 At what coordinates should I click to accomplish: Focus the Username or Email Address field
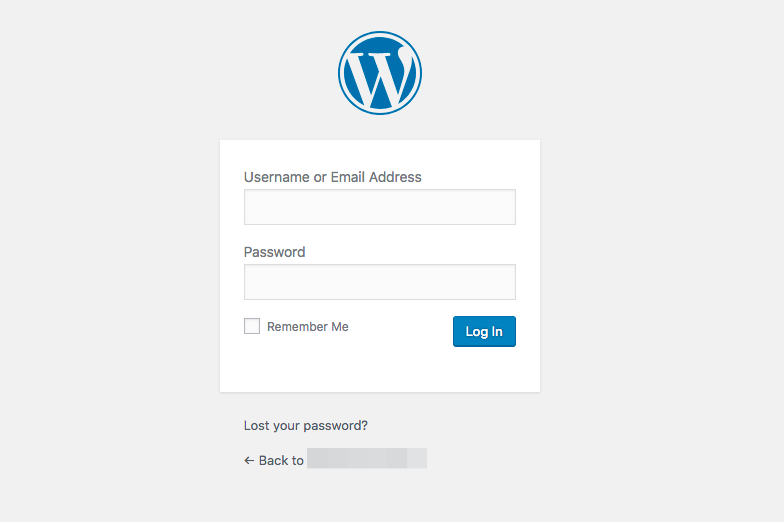[380, 207]
